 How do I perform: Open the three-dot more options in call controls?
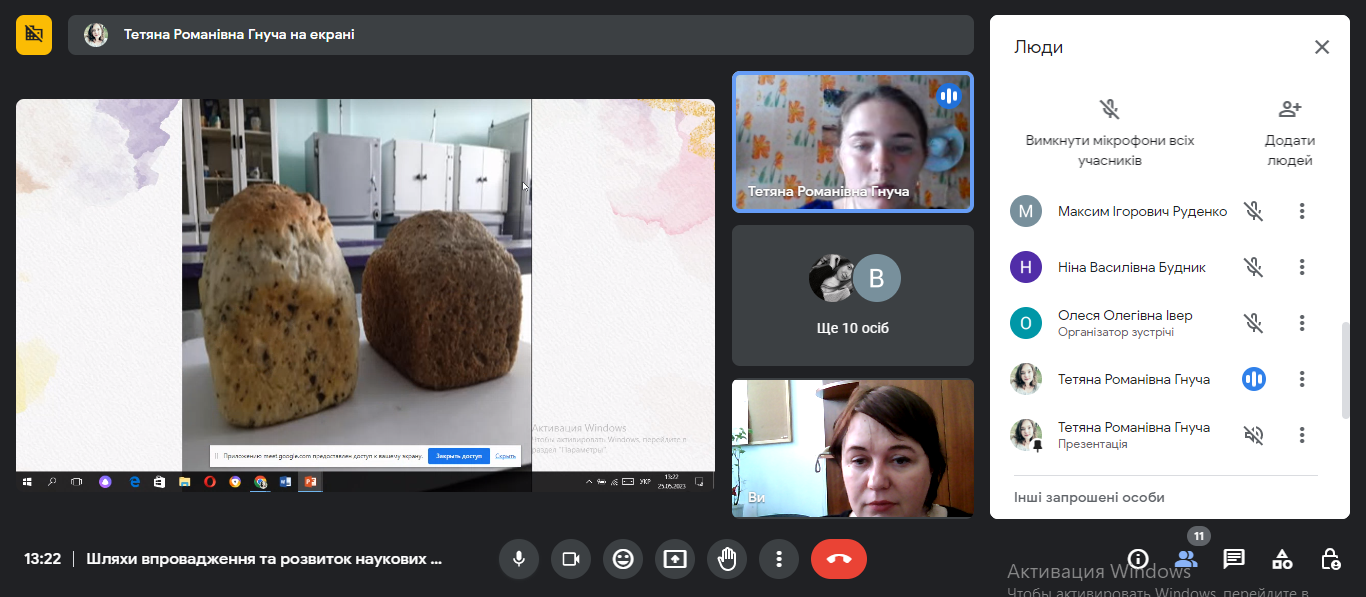tap(779, 559)
